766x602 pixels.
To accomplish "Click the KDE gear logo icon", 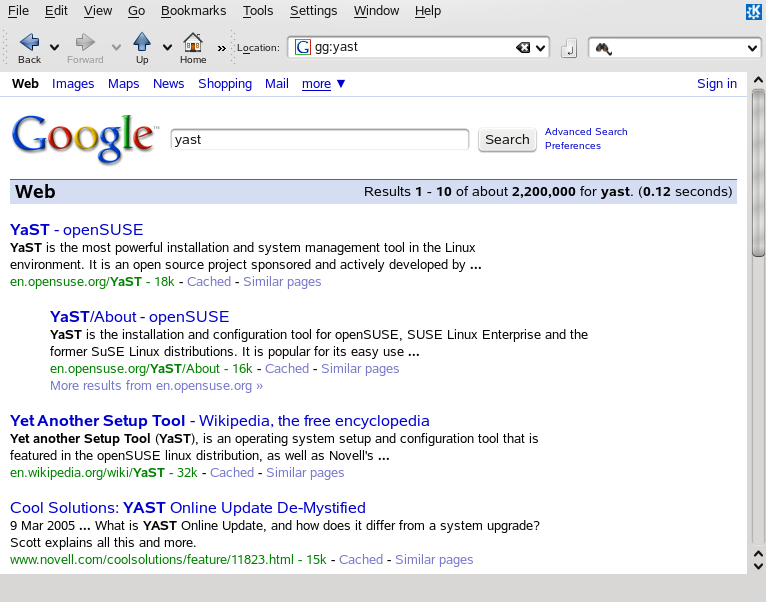I will click(x=754, y=11).
